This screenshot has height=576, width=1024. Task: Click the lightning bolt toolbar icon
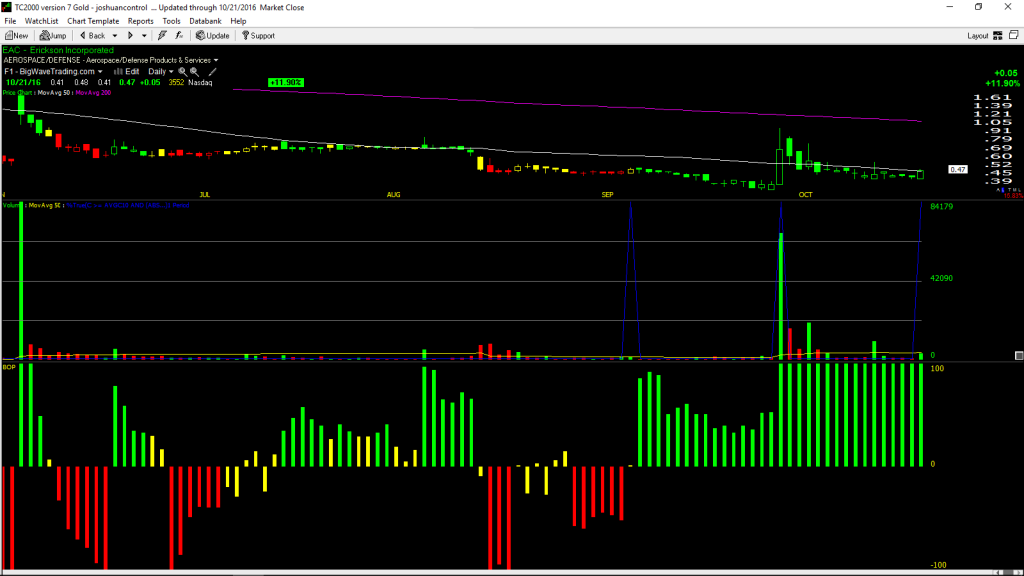pyautogui.click(x=162, y=36)
